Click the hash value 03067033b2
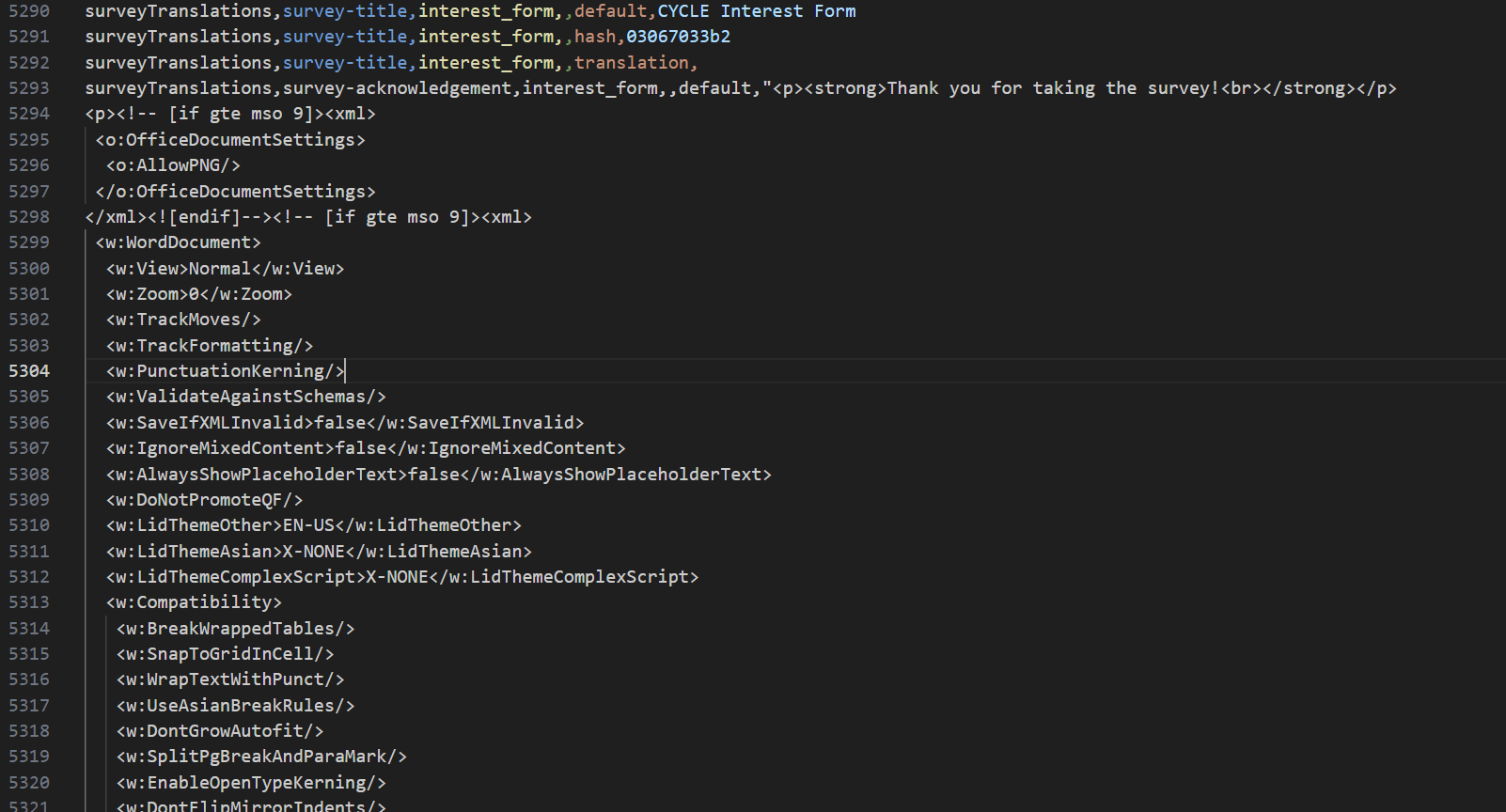The width and height of the screenshot is (1506, 812). pos(678,37)
